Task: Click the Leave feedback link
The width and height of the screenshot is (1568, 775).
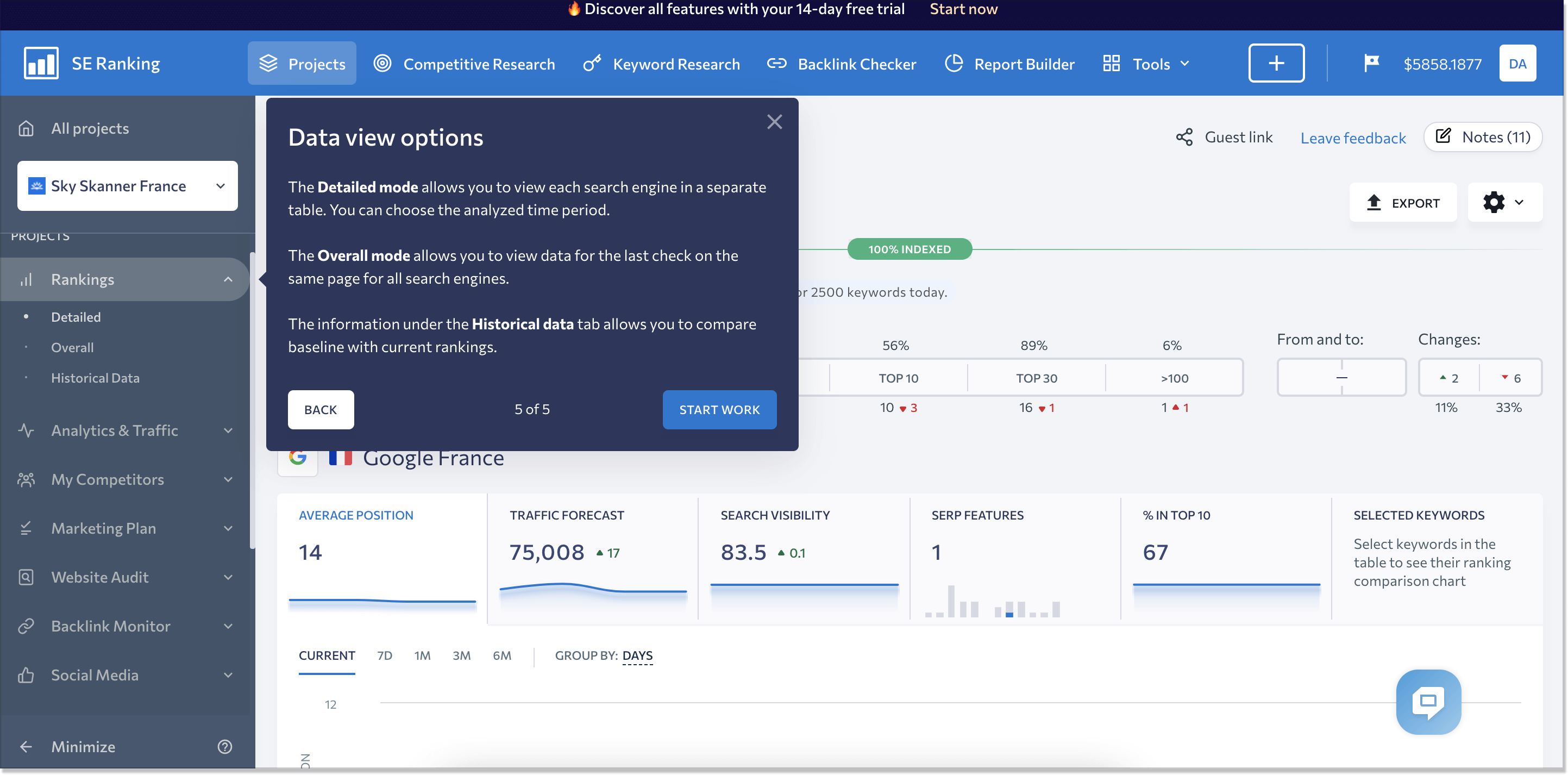Action: 1353,137
